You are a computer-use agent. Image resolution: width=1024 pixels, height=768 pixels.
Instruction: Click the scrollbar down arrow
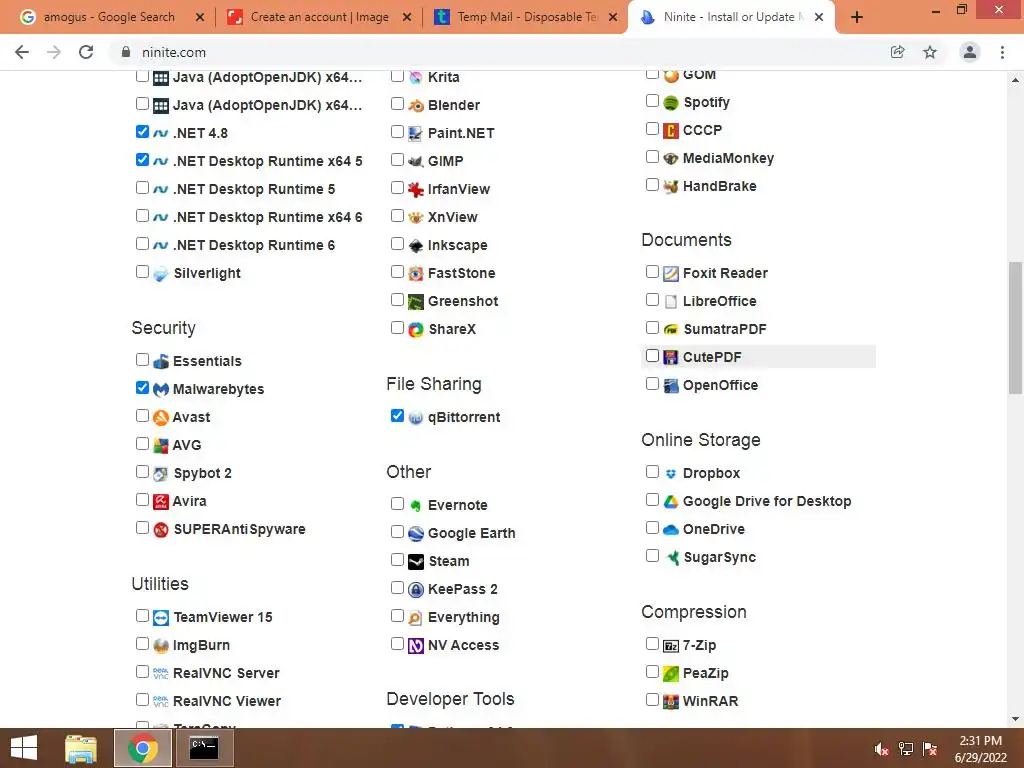point(1015,719)
